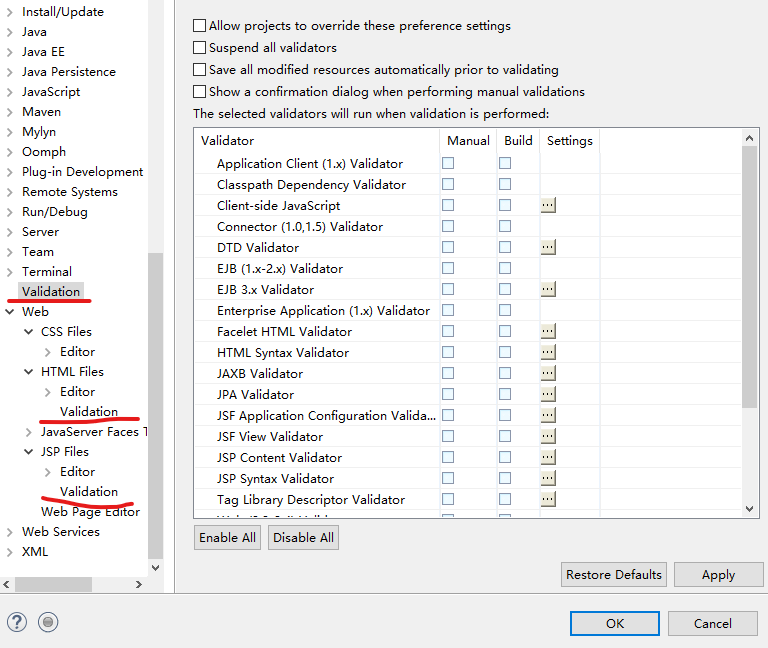This screenshot has width=768, height=648.
Task: Toggle Allow projects to override settings
Action: pos(200,26)
